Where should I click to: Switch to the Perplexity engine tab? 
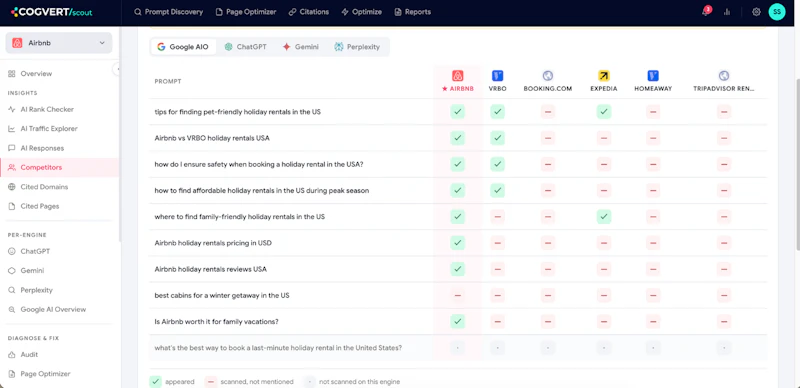[x=357, y=46]
